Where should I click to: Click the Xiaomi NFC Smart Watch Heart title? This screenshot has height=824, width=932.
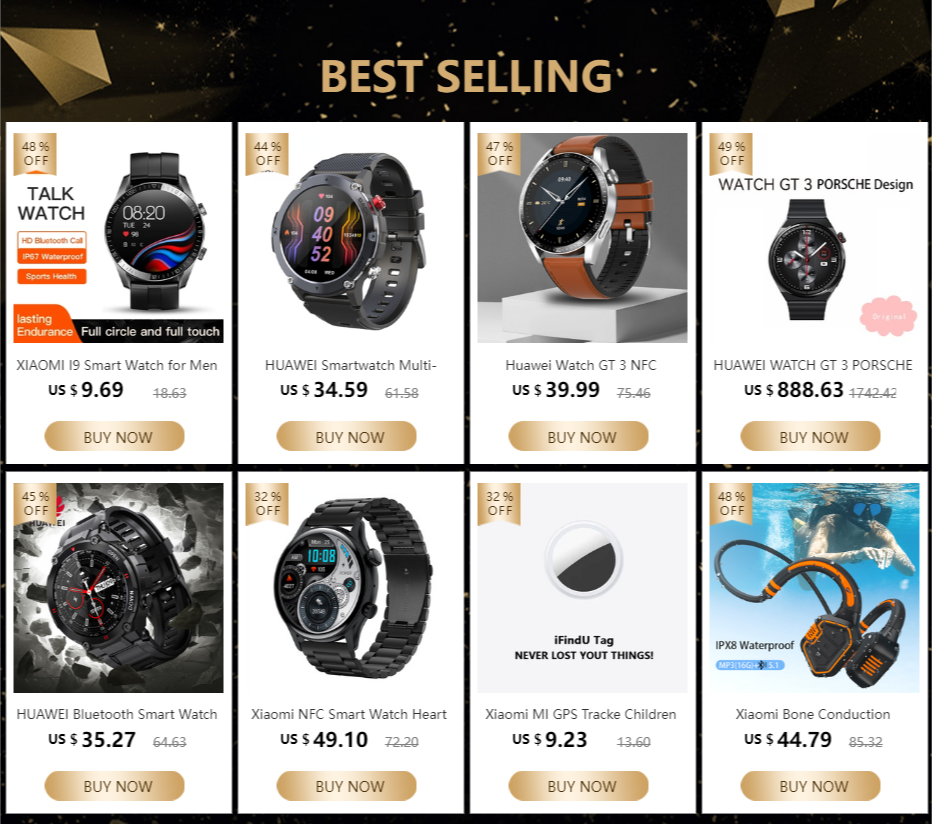click(x=348, y=714)
